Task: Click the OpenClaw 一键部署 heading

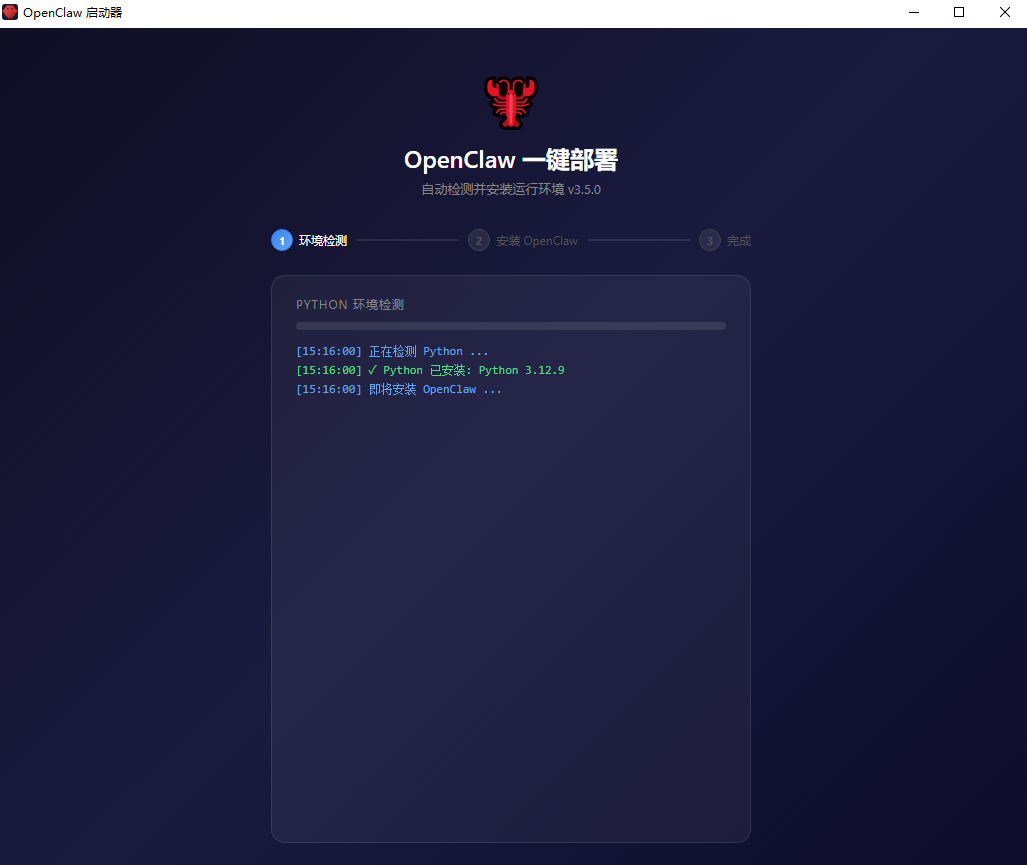Action: tap(511, 160)
